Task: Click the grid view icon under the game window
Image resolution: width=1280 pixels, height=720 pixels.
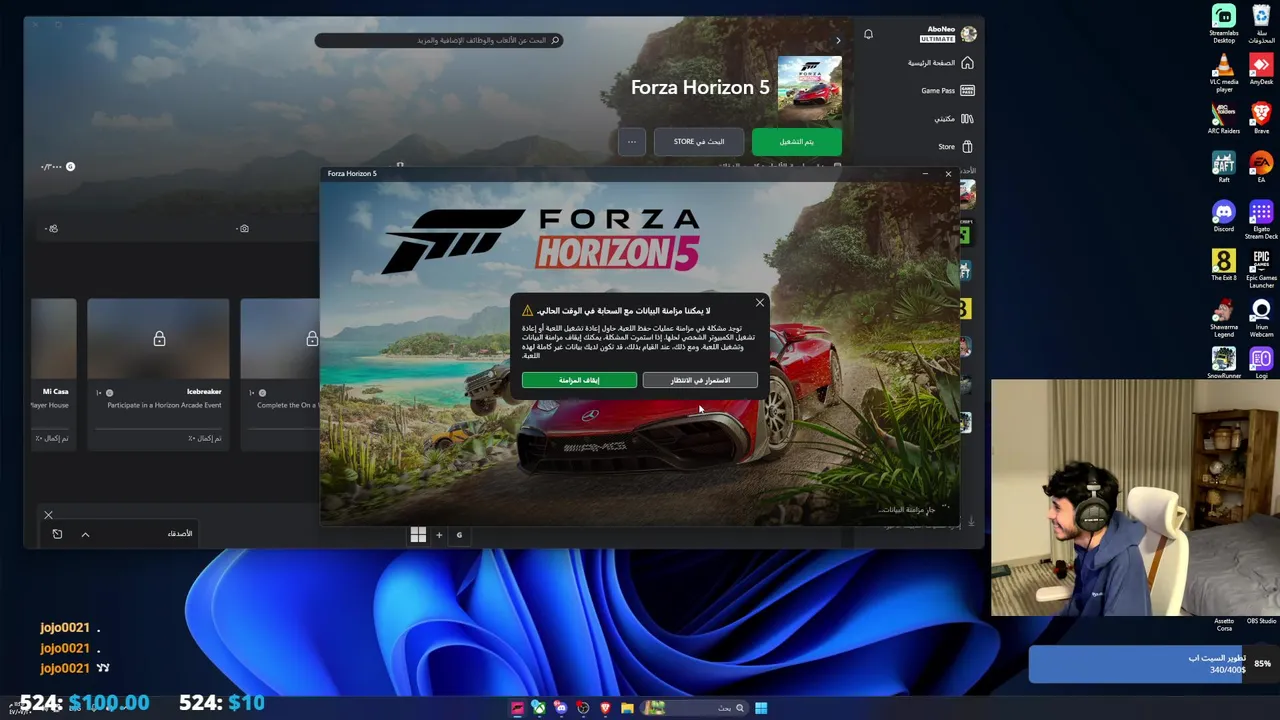Action: click(x=418, y=535)
